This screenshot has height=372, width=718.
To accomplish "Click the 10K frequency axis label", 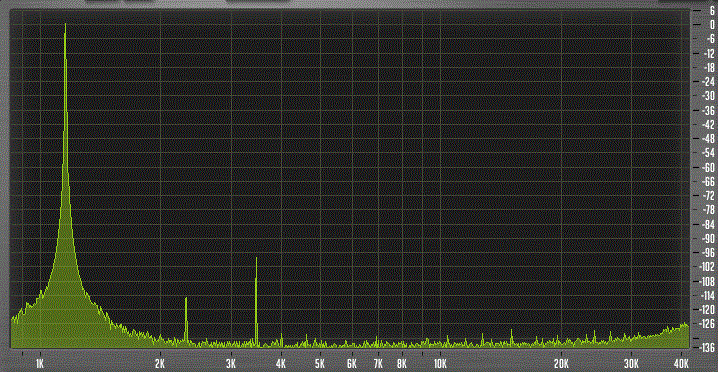I will 440,364.
